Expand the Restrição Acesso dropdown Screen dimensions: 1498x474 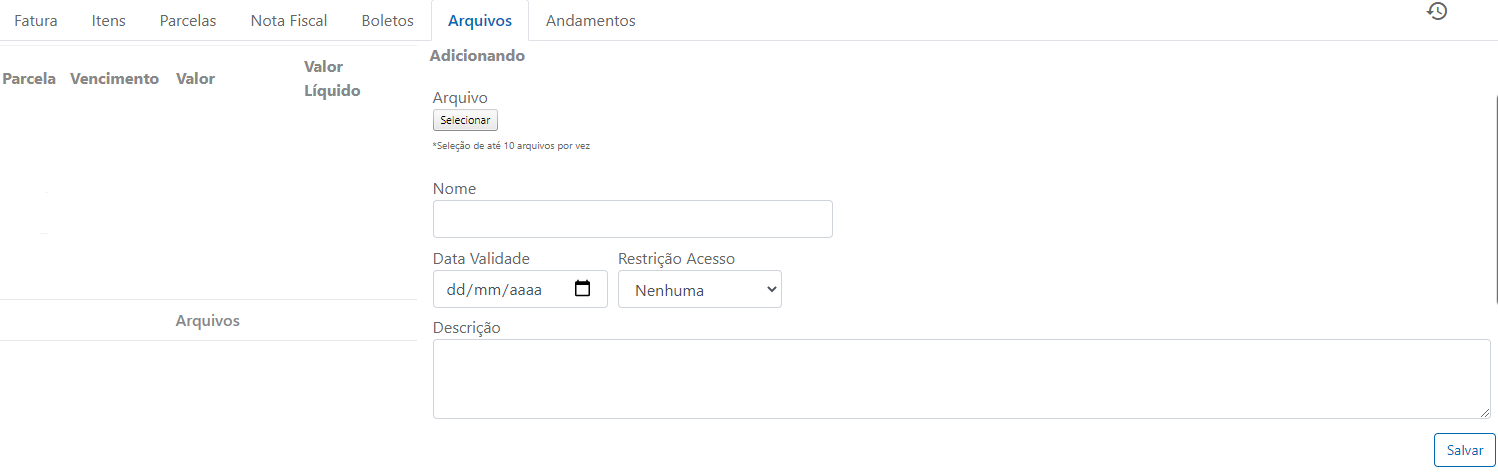[700, 289]
